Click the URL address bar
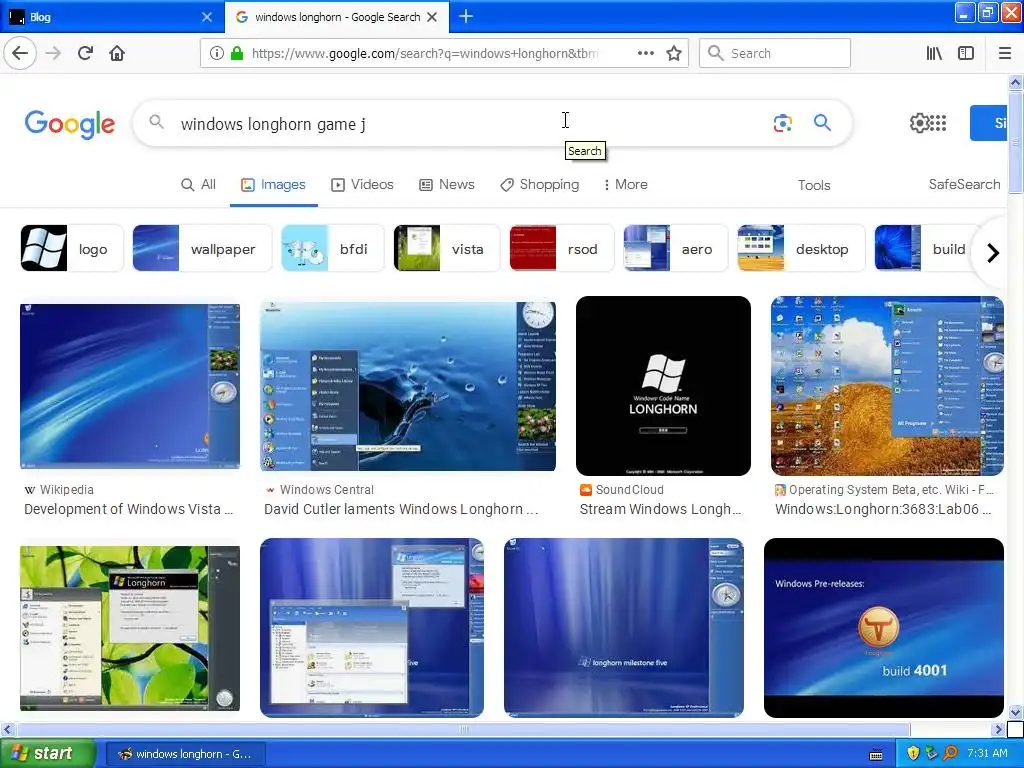 (x=424, y=54)
